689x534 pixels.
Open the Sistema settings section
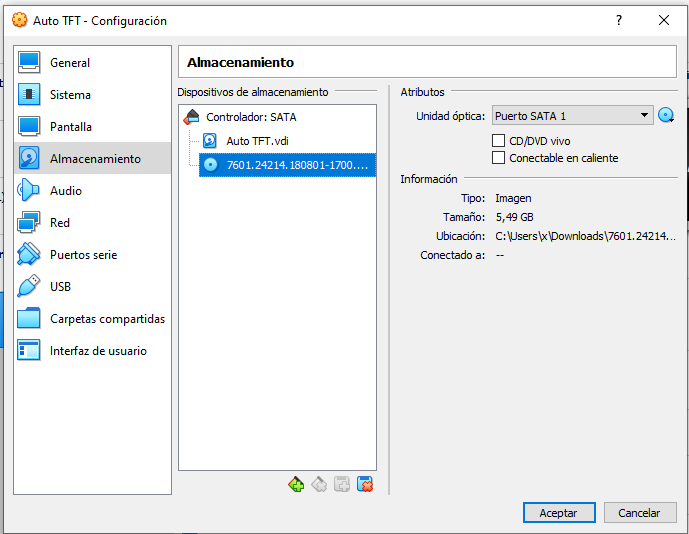tap(70, 95)
